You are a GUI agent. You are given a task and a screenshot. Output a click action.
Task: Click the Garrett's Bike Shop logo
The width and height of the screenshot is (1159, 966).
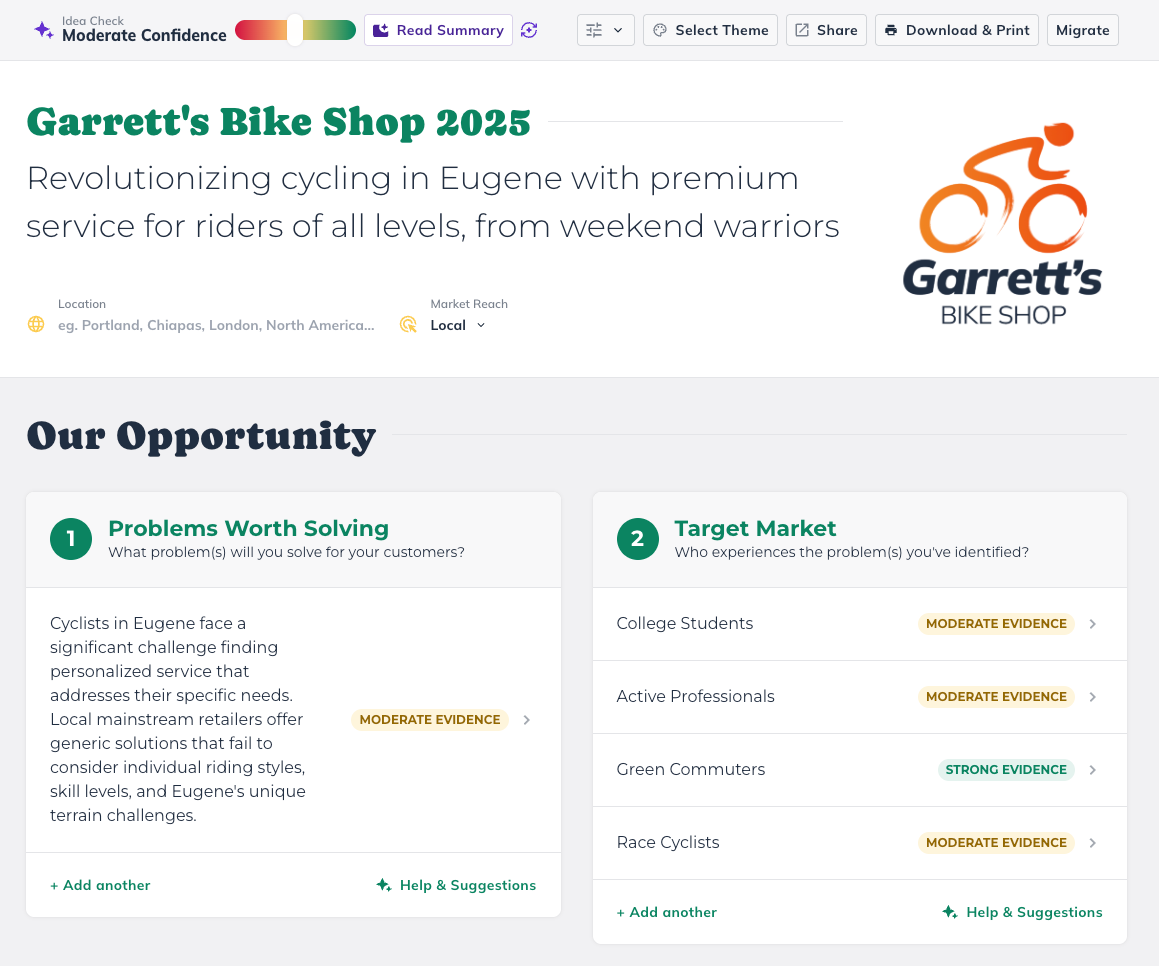tap(1002, 225)
